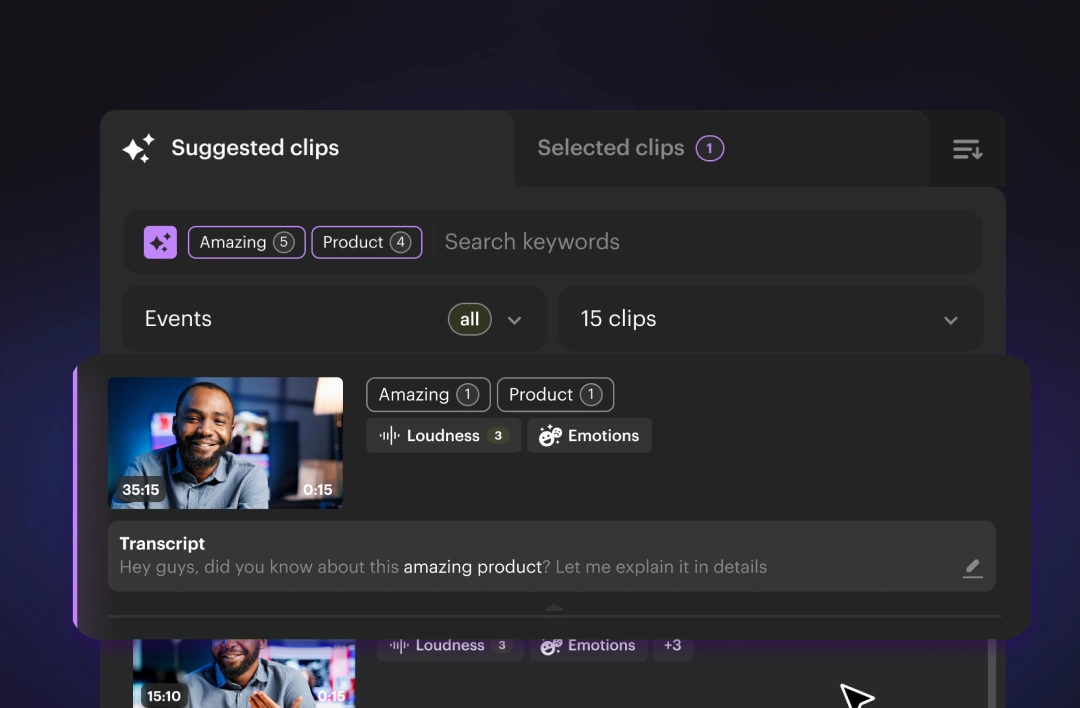The height and width of the screenshot is (708, 1080).
Task: Click the sort order icon
Action: tap(967, 149)
